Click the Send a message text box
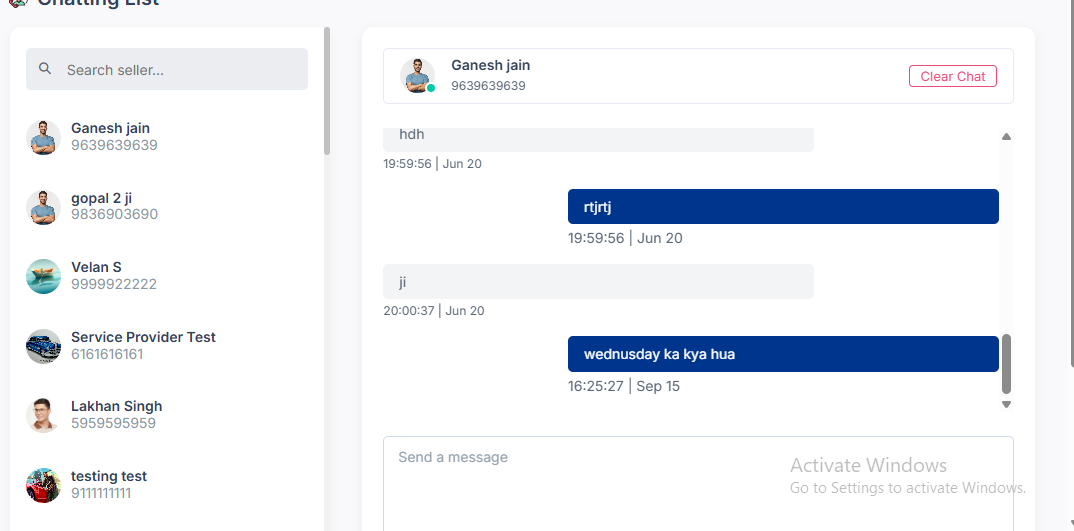This screenshot has width=1074, height=531. tap(697, 480)
